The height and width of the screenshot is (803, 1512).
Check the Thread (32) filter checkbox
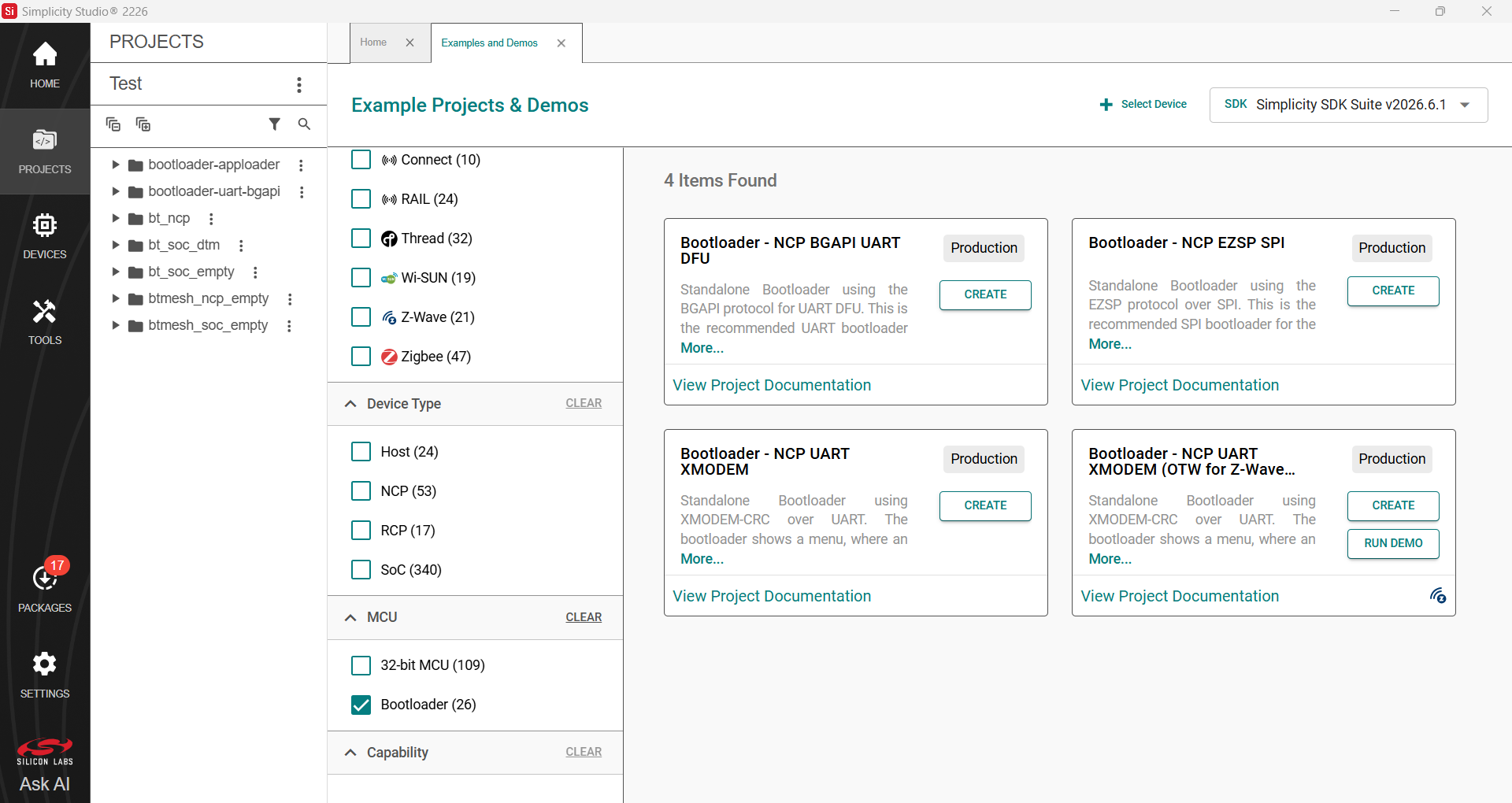[361, 239]
